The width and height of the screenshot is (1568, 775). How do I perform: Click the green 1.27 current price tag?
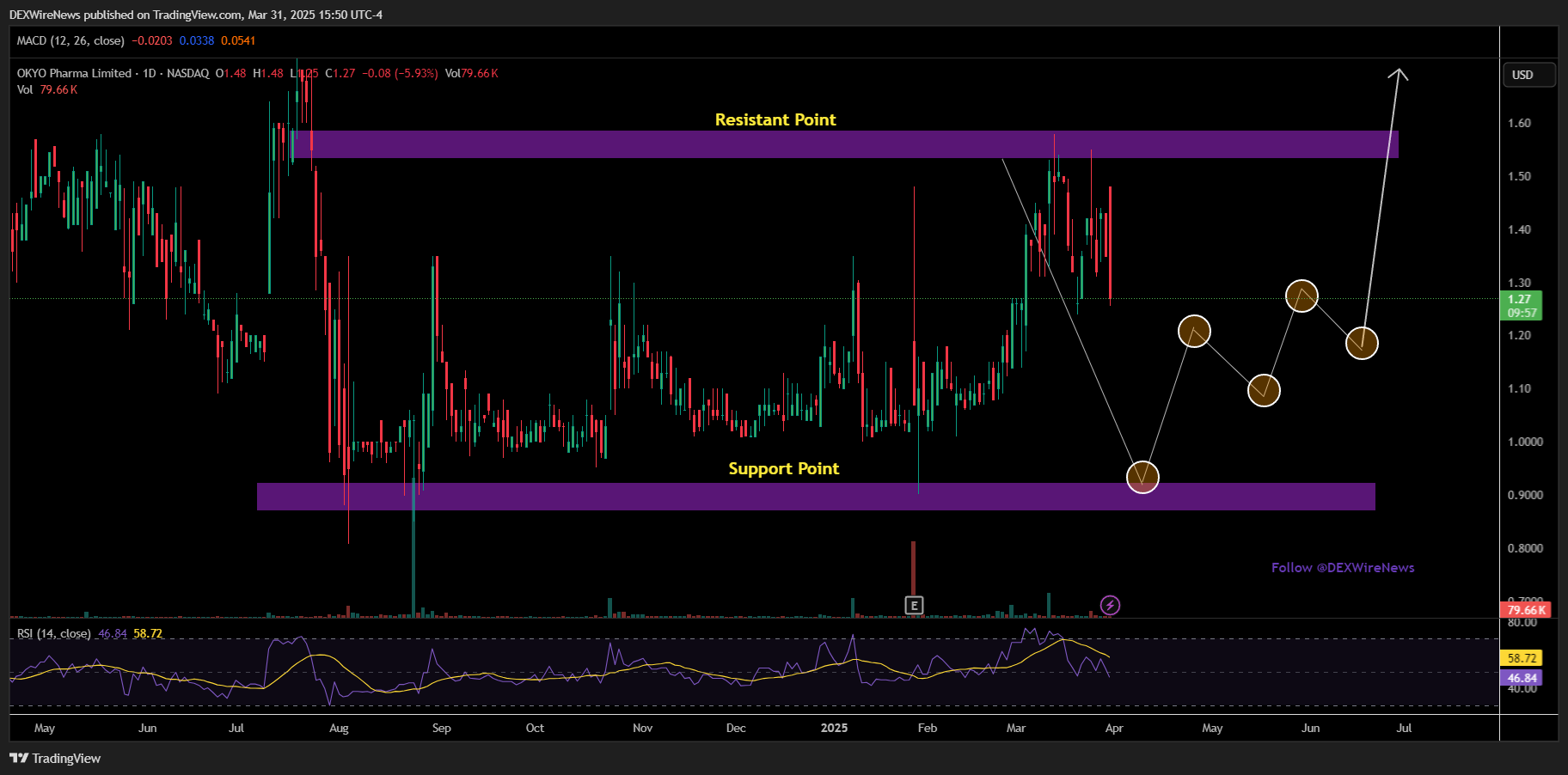1521,305
